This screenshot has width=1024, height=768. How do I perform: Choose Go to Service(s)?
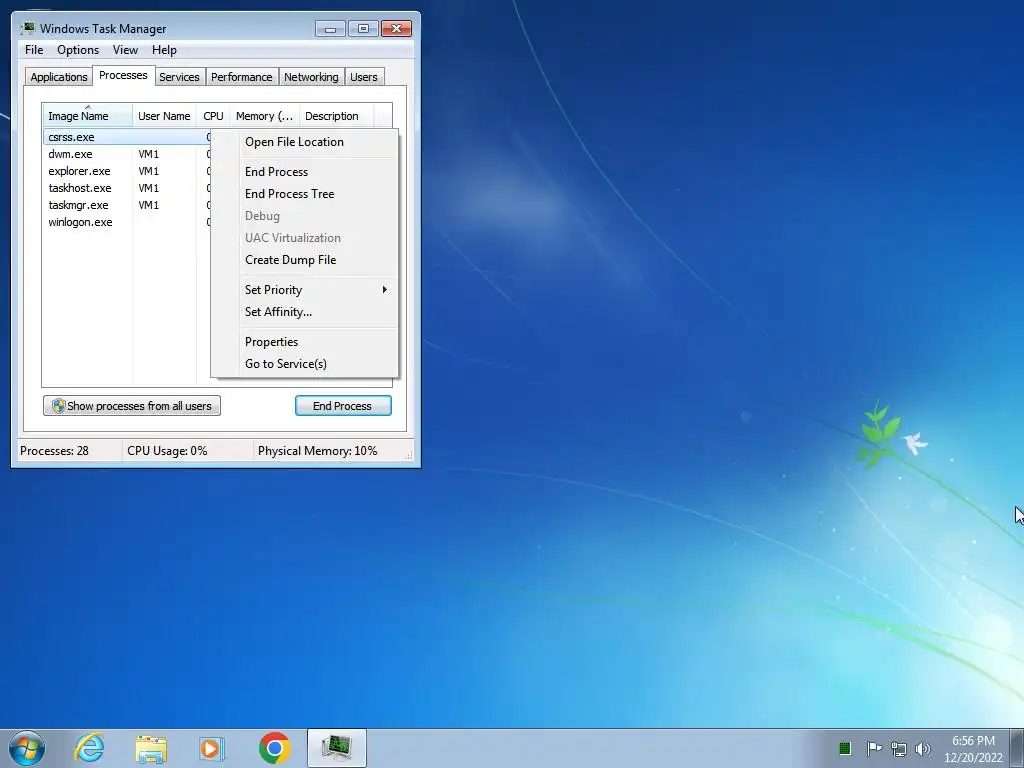point(304,364)
